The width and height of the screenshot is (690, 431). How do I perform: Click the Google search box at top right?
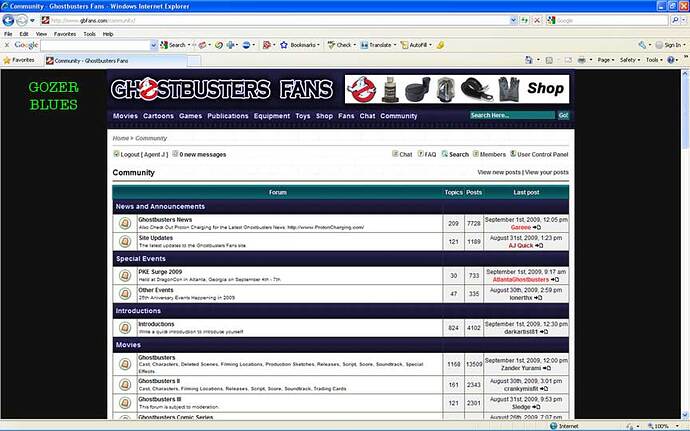point(612,20)
